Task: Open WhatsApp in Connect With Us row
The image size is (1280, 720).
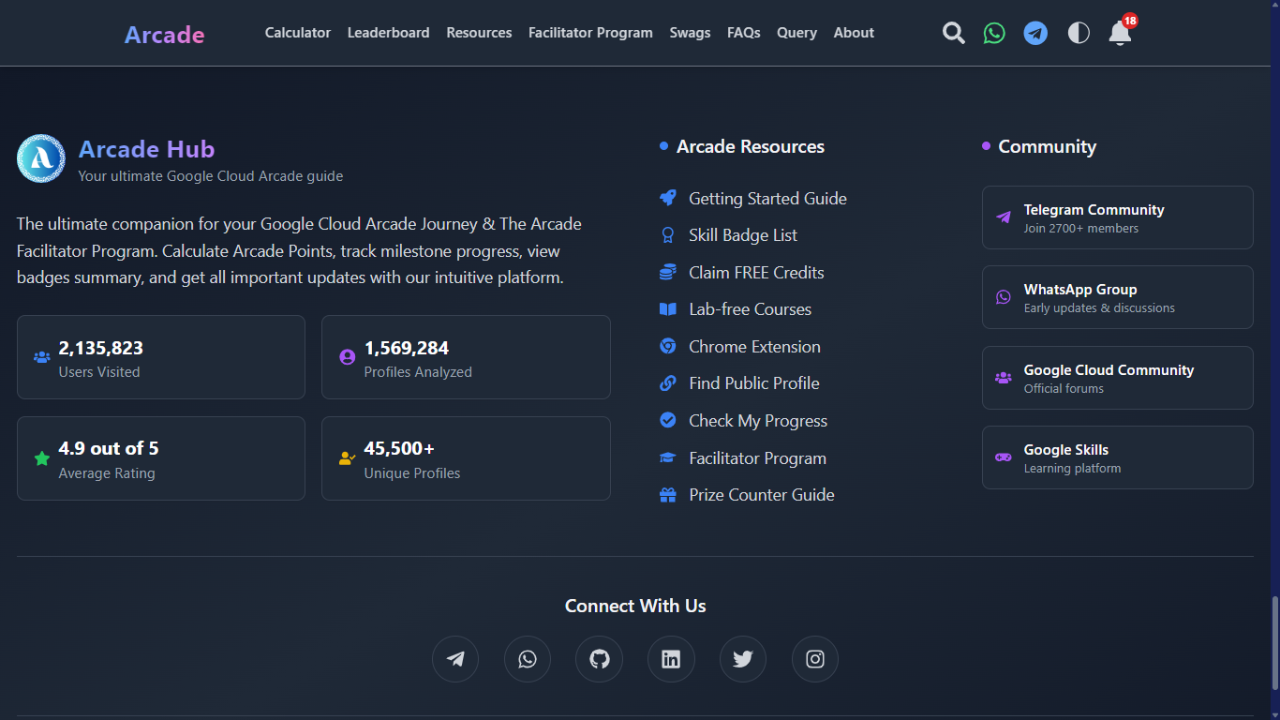Action: click(x=527, y=659)
